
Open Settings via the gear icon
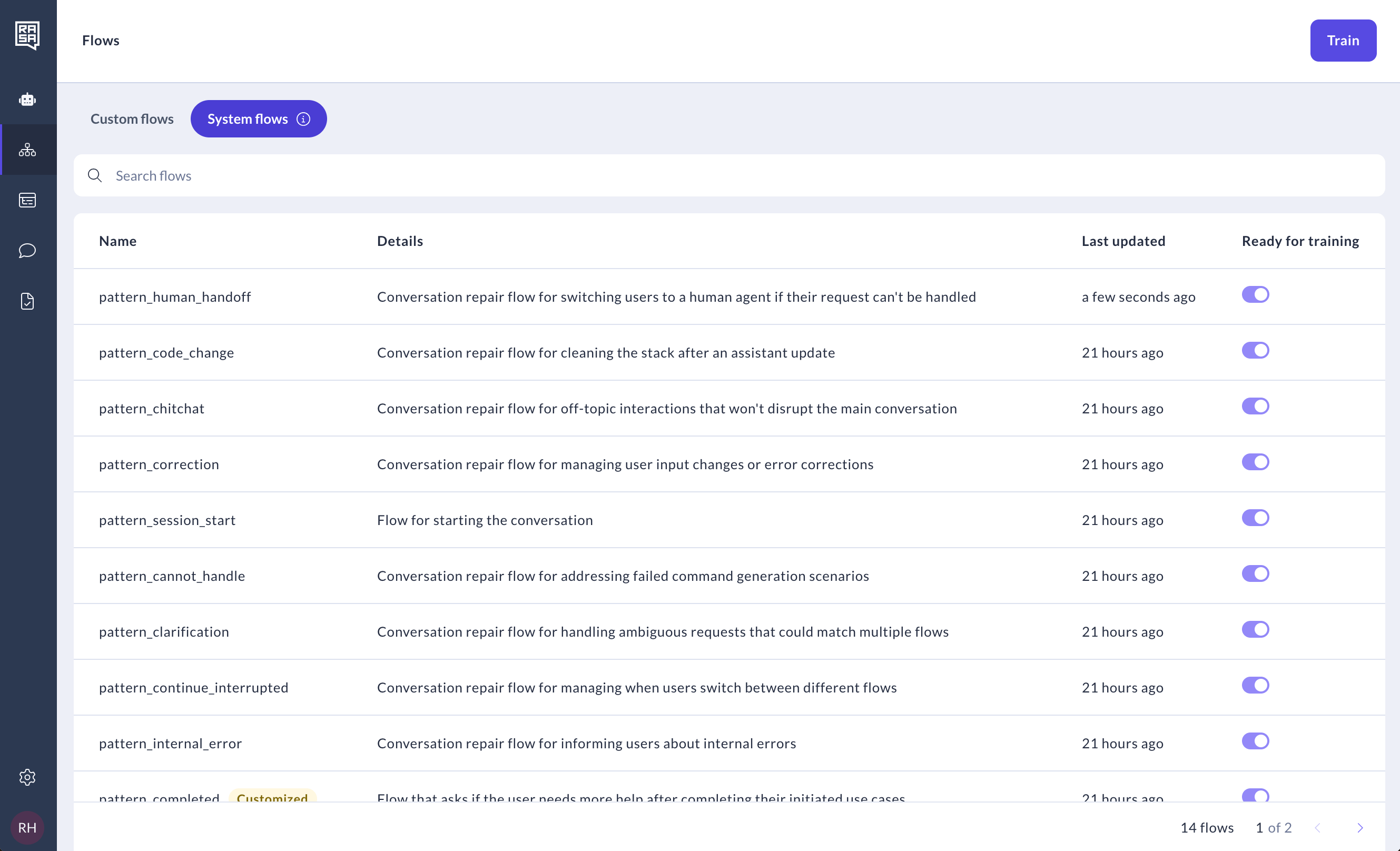tap(27, 778)
